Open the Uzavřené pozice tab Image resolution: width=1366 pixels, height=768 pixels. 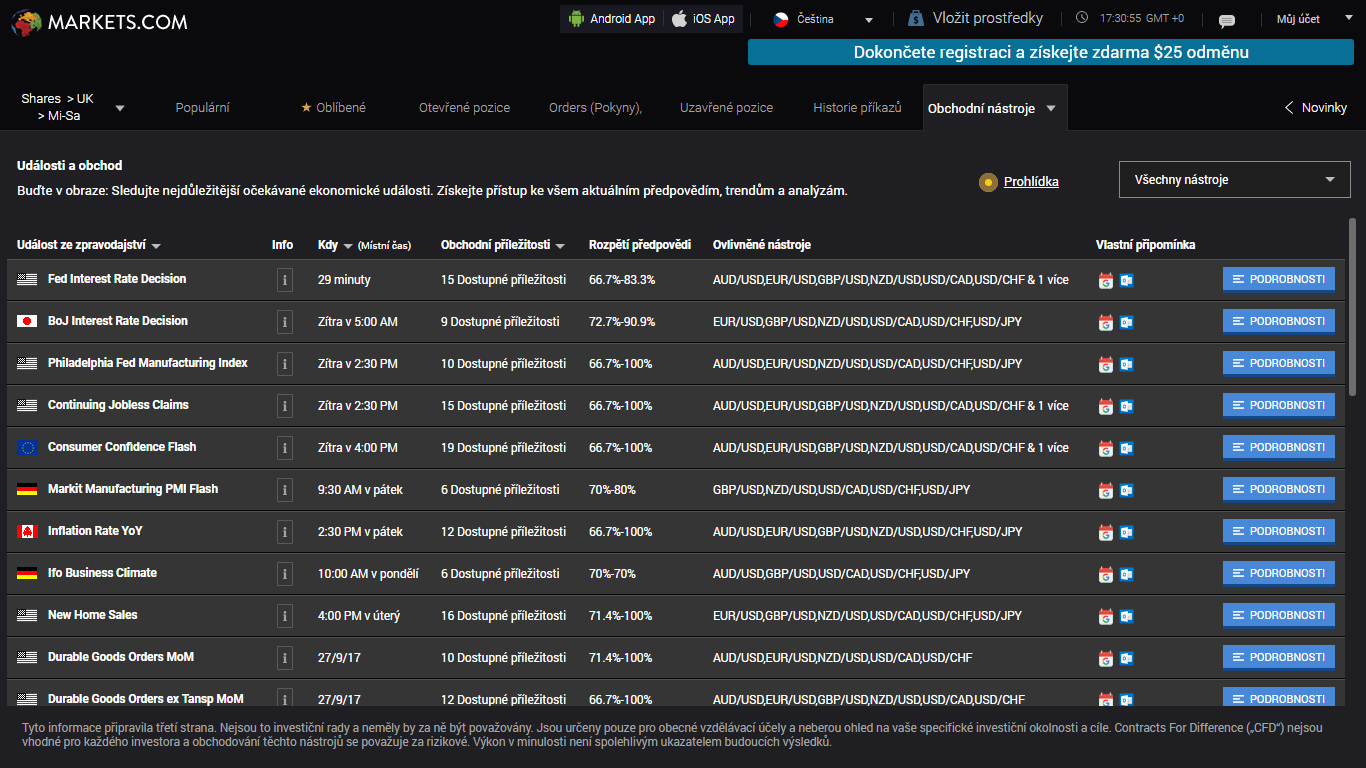727,107
